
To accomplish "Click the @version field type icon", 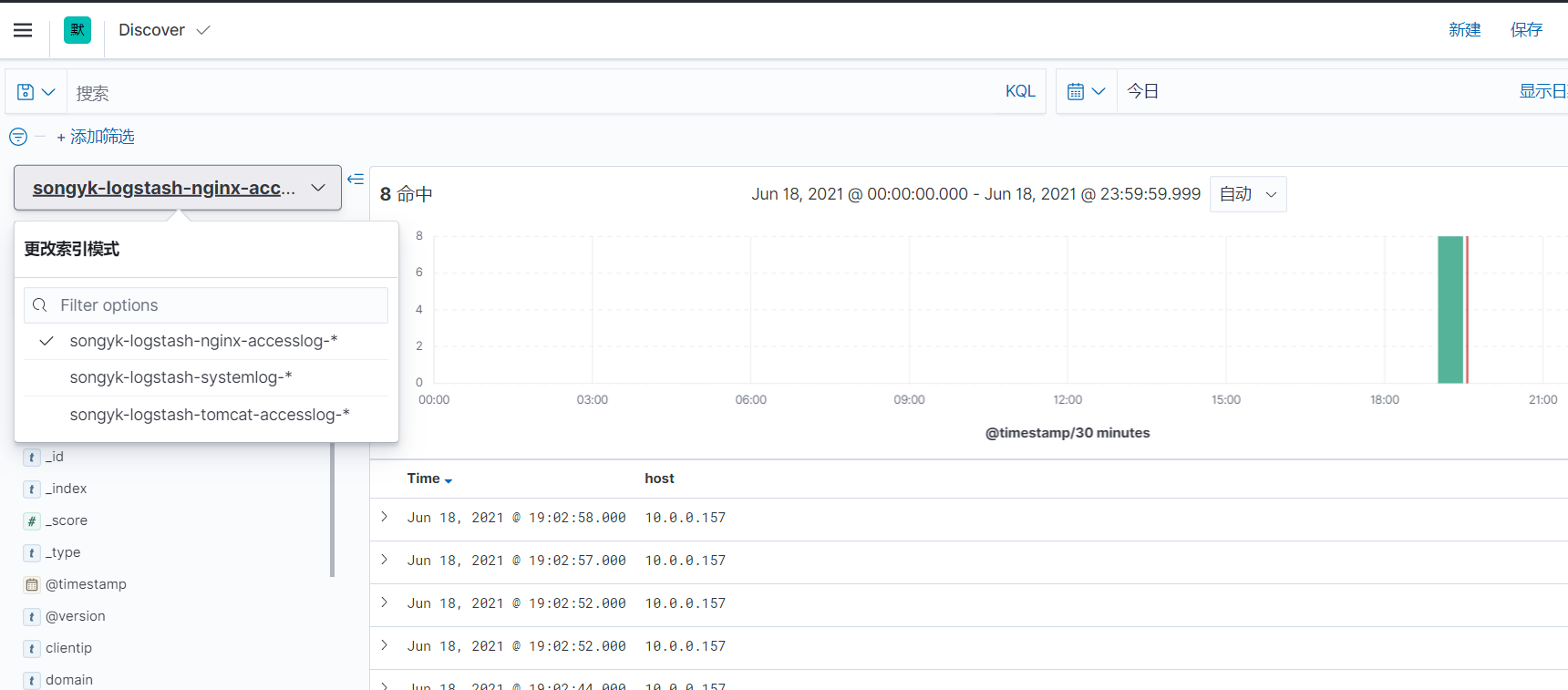I will (32, 617).
